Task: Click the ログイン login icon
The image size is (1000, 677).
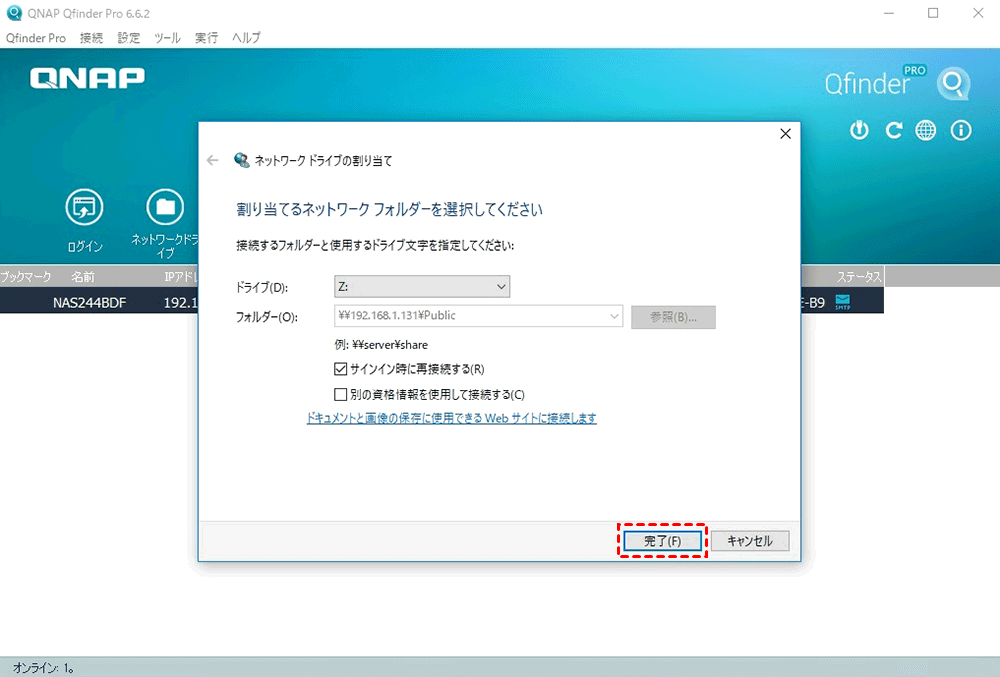Action: coord(84,208)
